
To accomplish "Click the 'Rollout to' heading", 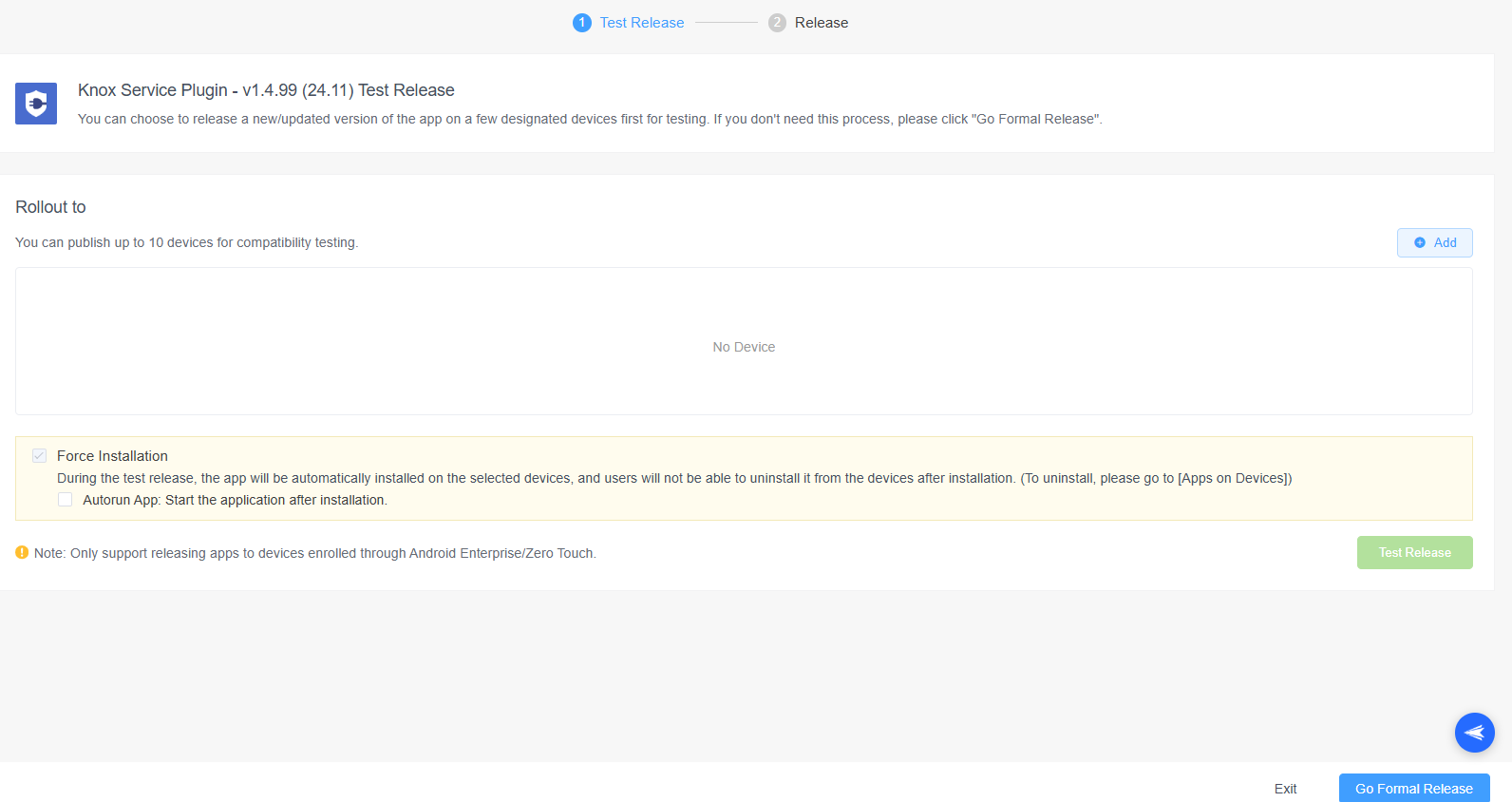I will tap(50, 207).
